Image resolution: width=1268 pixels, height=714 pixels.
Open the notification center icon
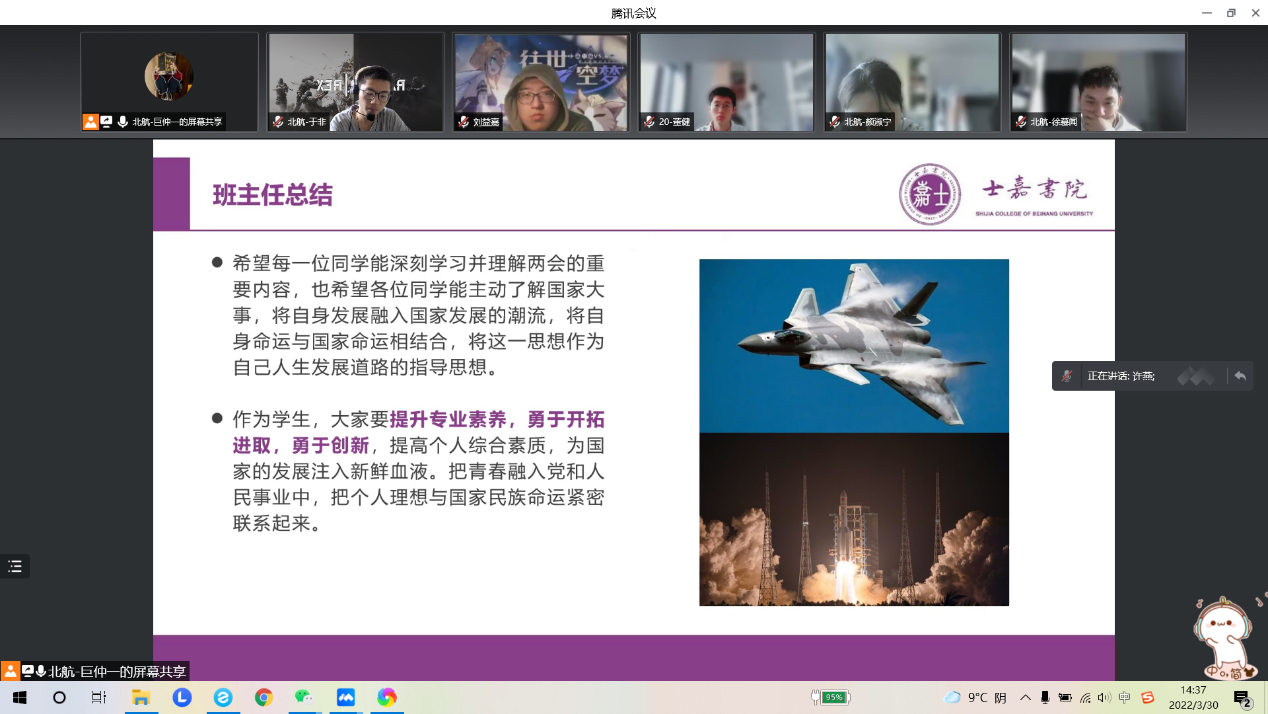[1242, 698]
